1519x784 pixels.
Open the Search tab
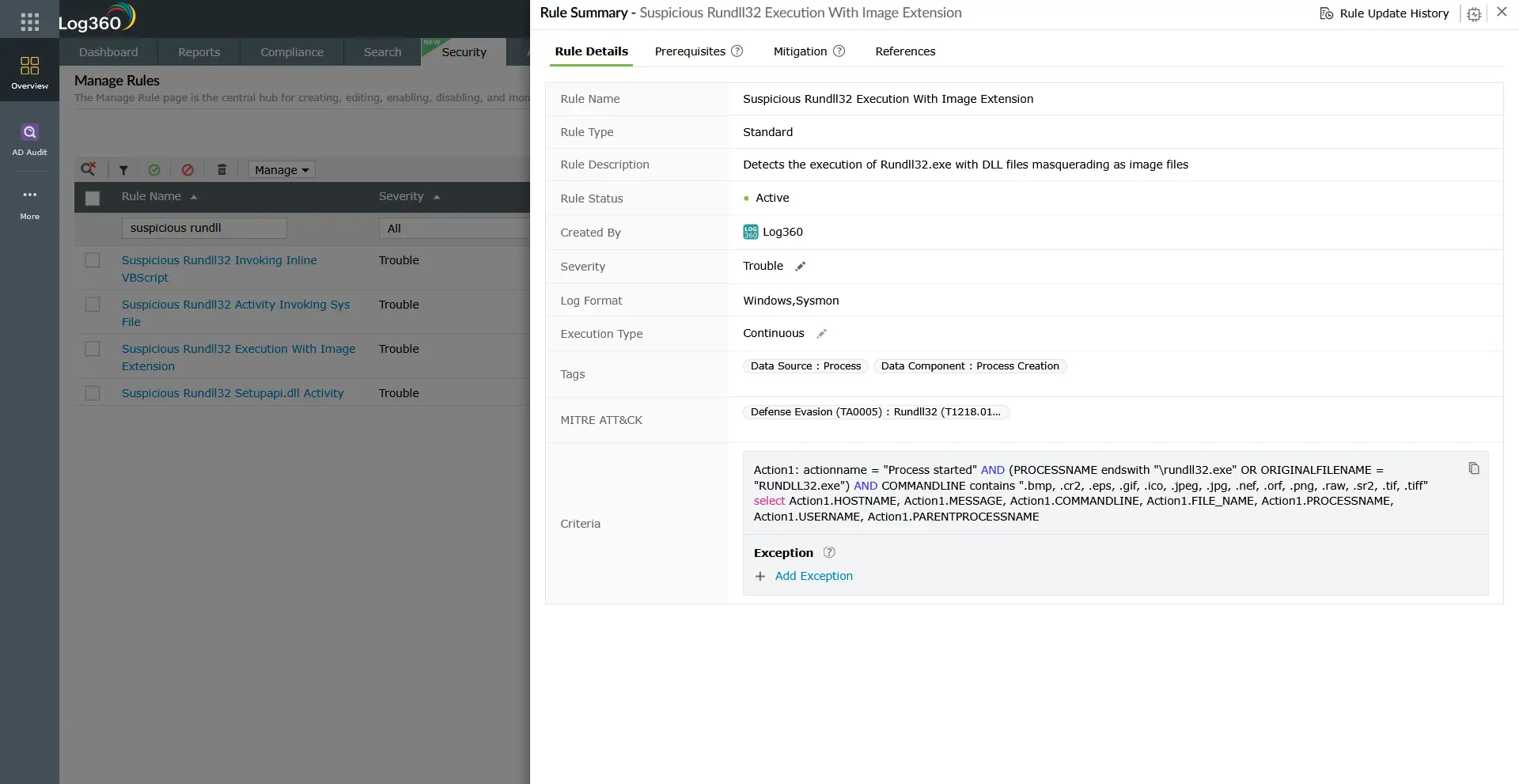point(382,52)
